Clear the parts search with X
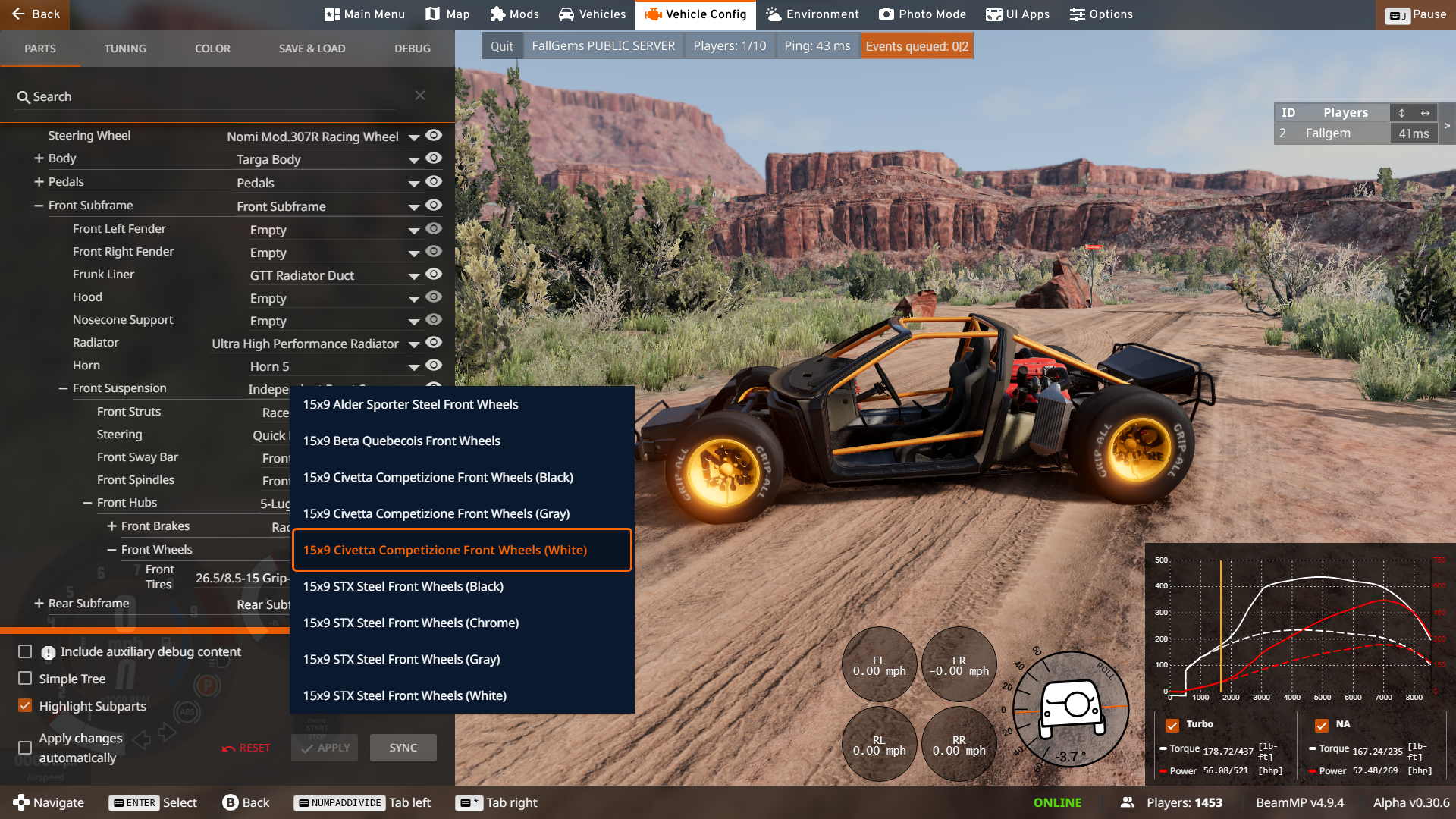Viewport: 1456px width, 819px height. (420, 96)
